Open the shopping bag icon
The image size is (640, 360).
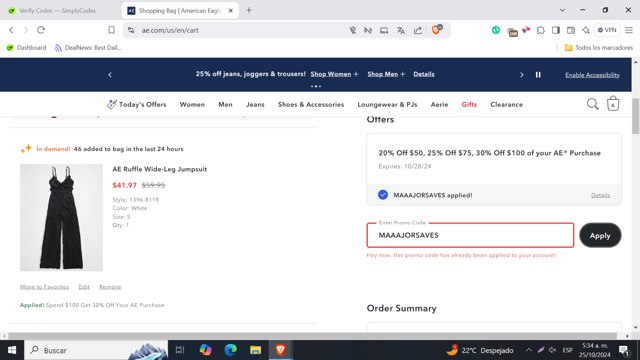point(613,104)
